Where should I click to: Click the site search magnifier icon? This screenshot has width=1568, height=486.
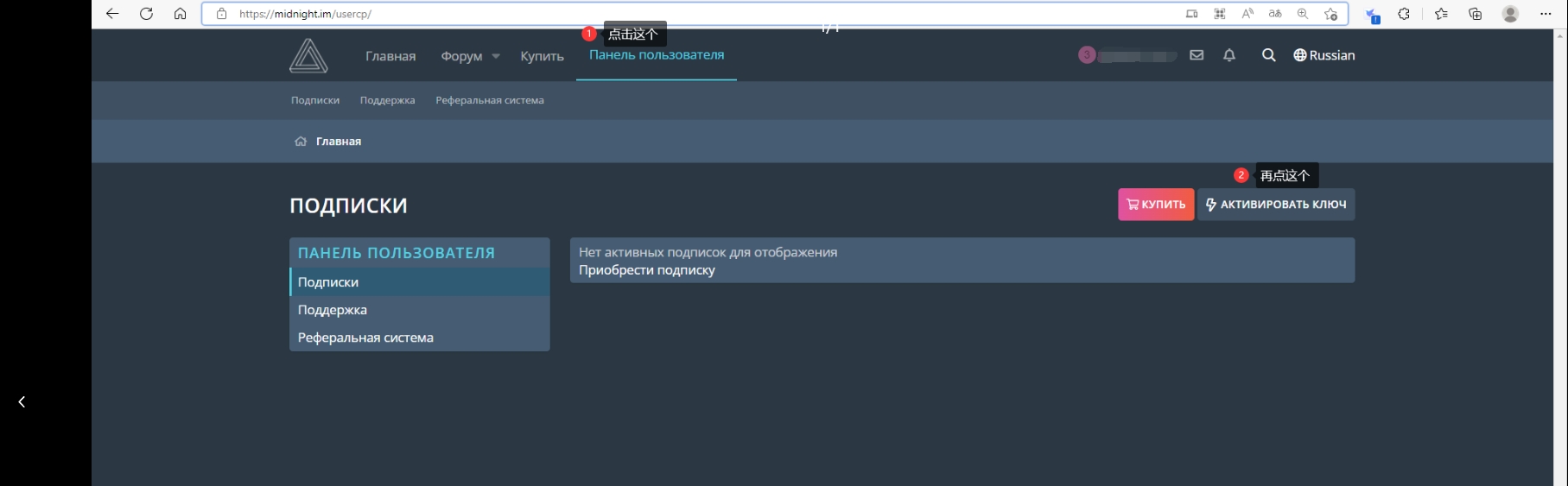1268,55
